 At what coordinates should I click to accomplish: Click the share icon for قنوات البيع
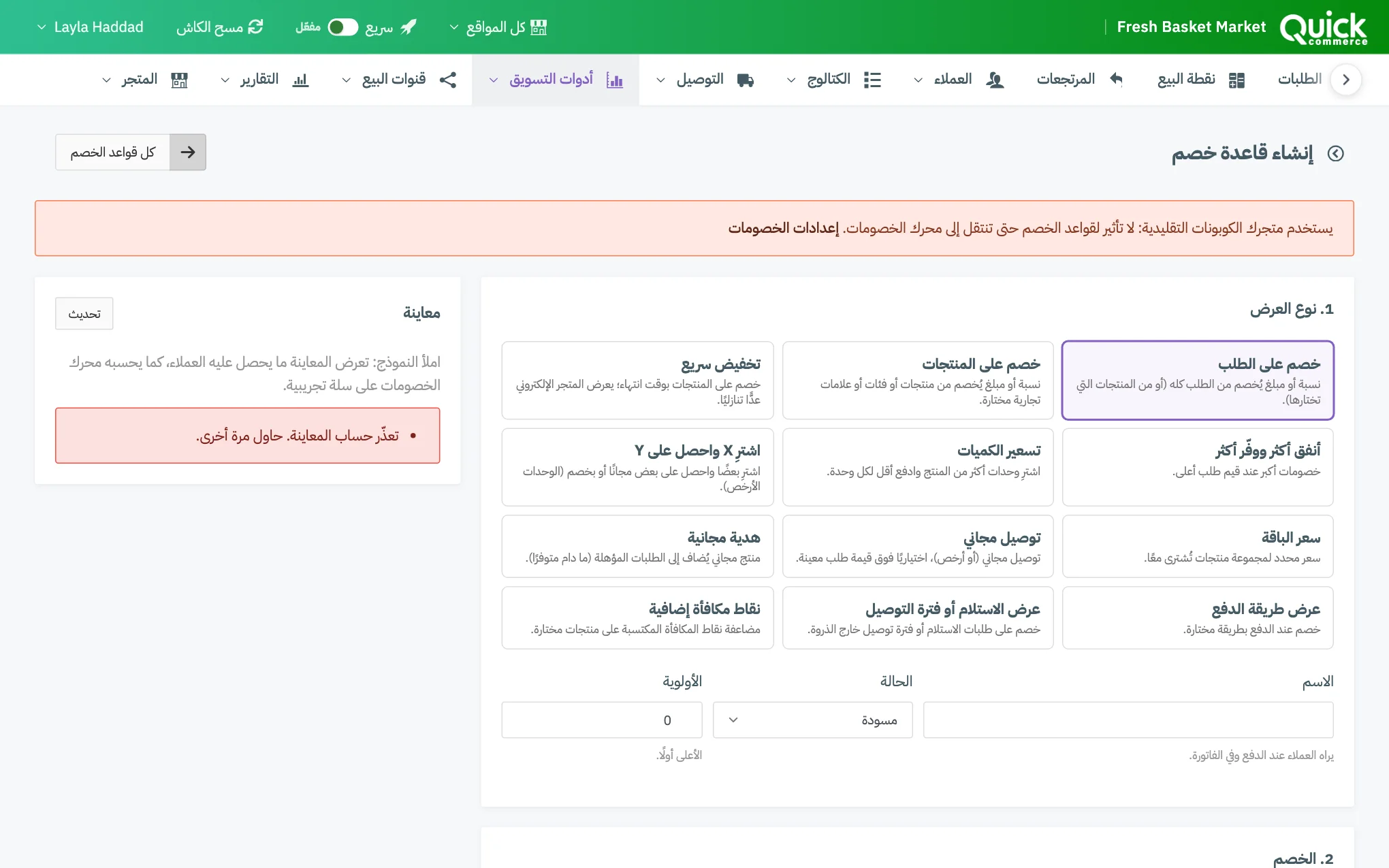coord(447,80)
